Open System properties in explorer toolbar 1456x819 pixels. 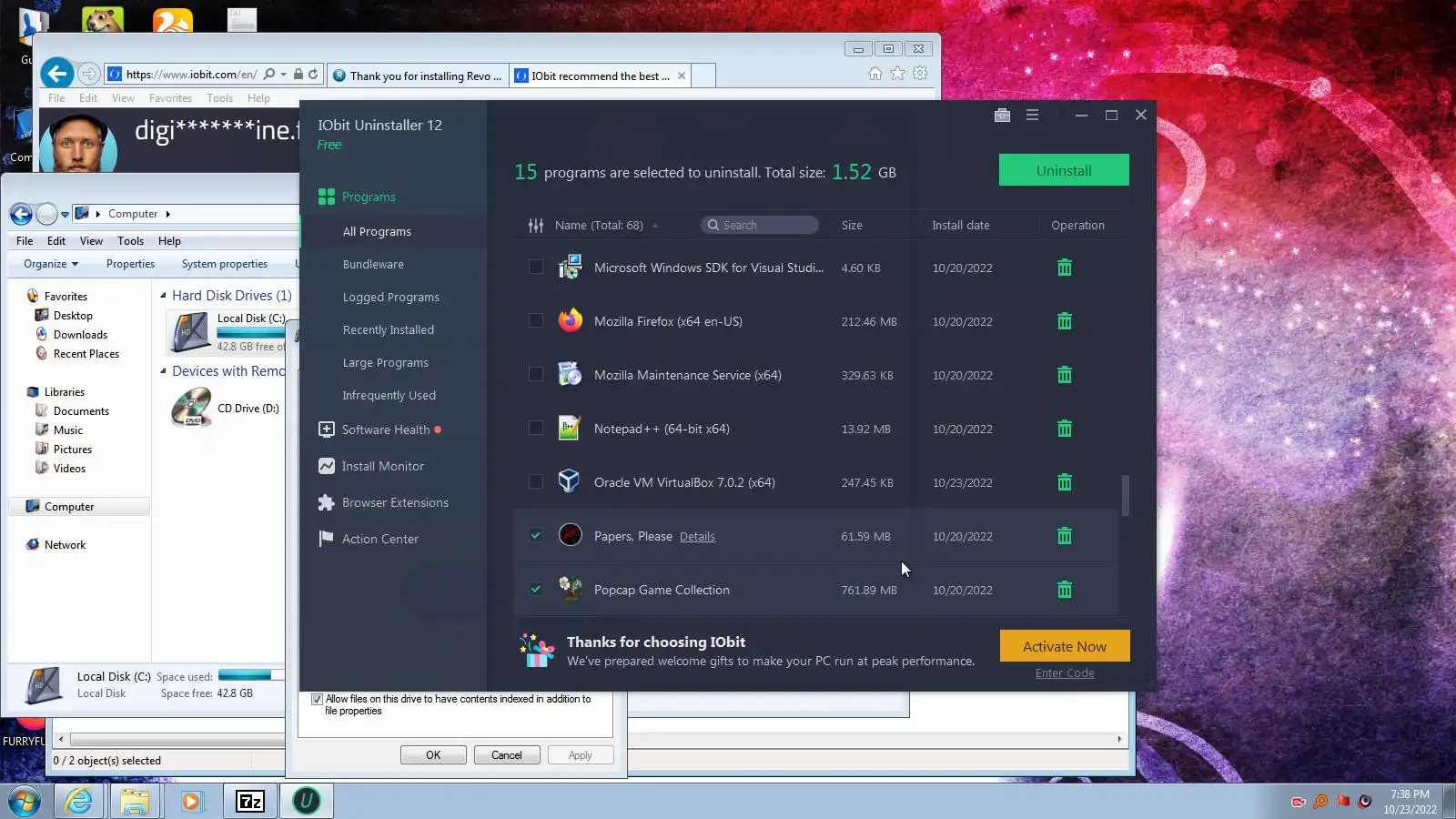click(225, 264)
